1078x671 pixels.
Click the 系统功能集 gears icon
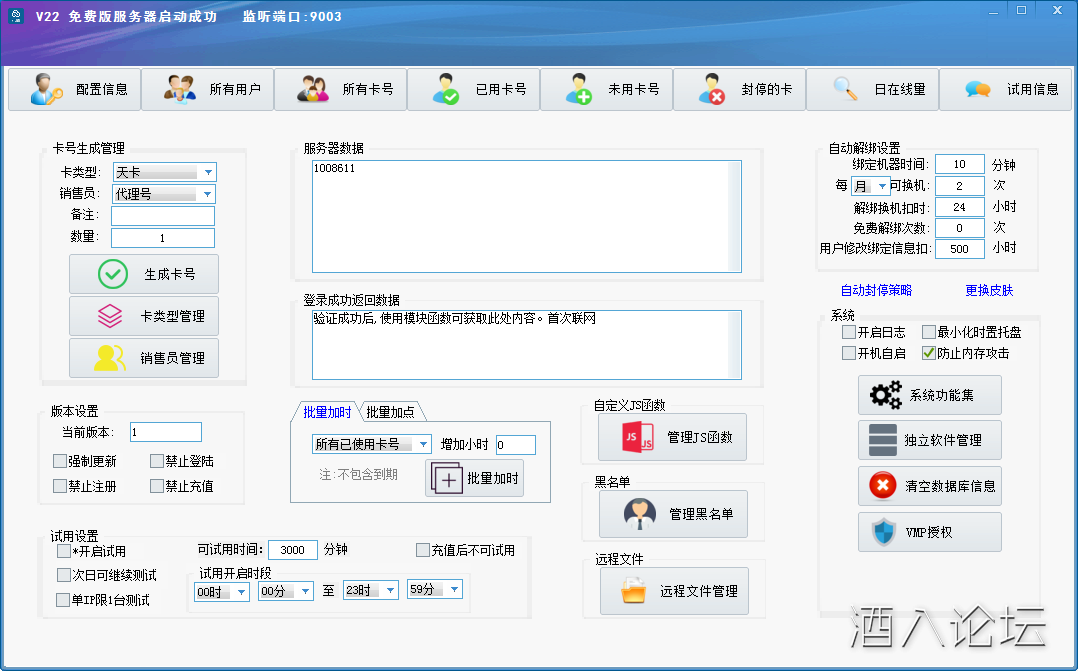tap(885, 395)
